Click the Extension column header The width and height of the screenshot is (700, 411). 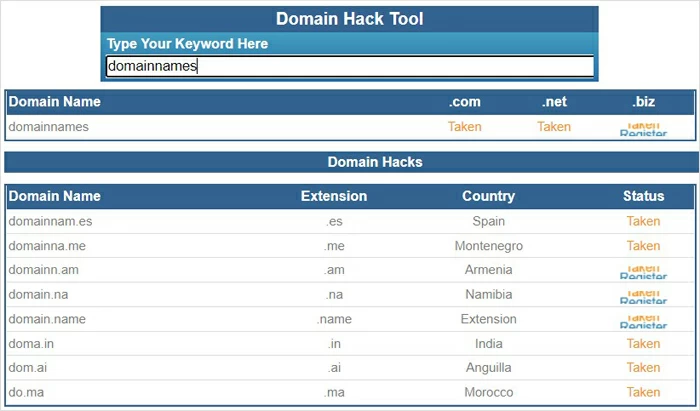coord(333,196)
